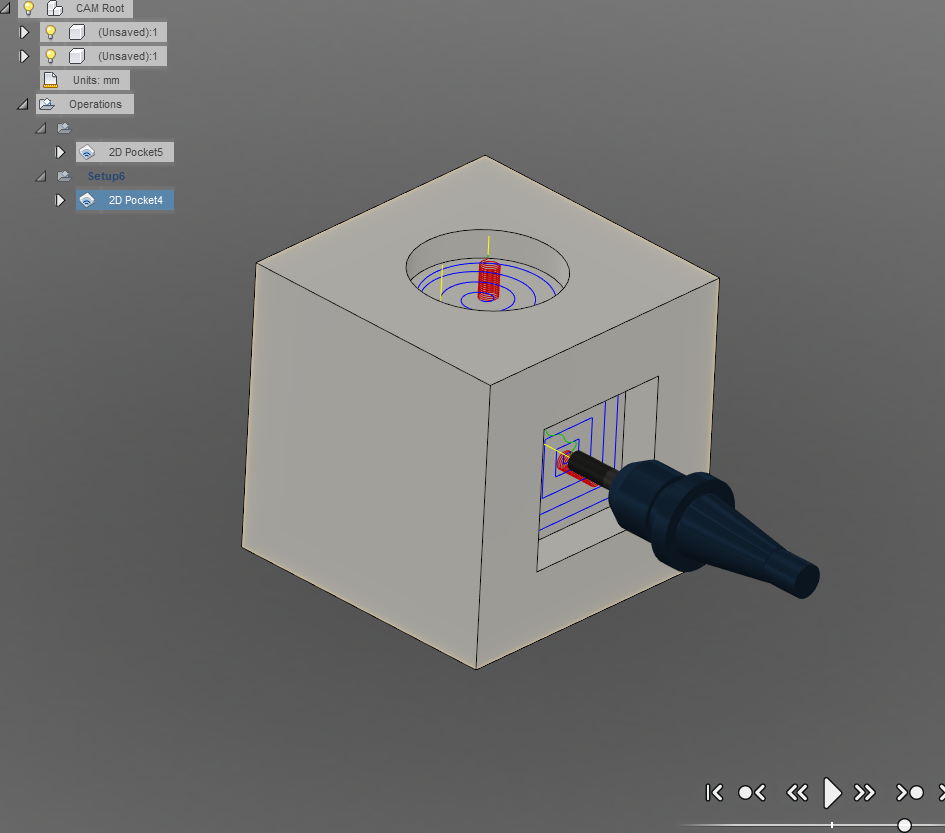Expand the 2D Pocket5 tree node
This screenshot has width=945, height=833.
point(61,151)
